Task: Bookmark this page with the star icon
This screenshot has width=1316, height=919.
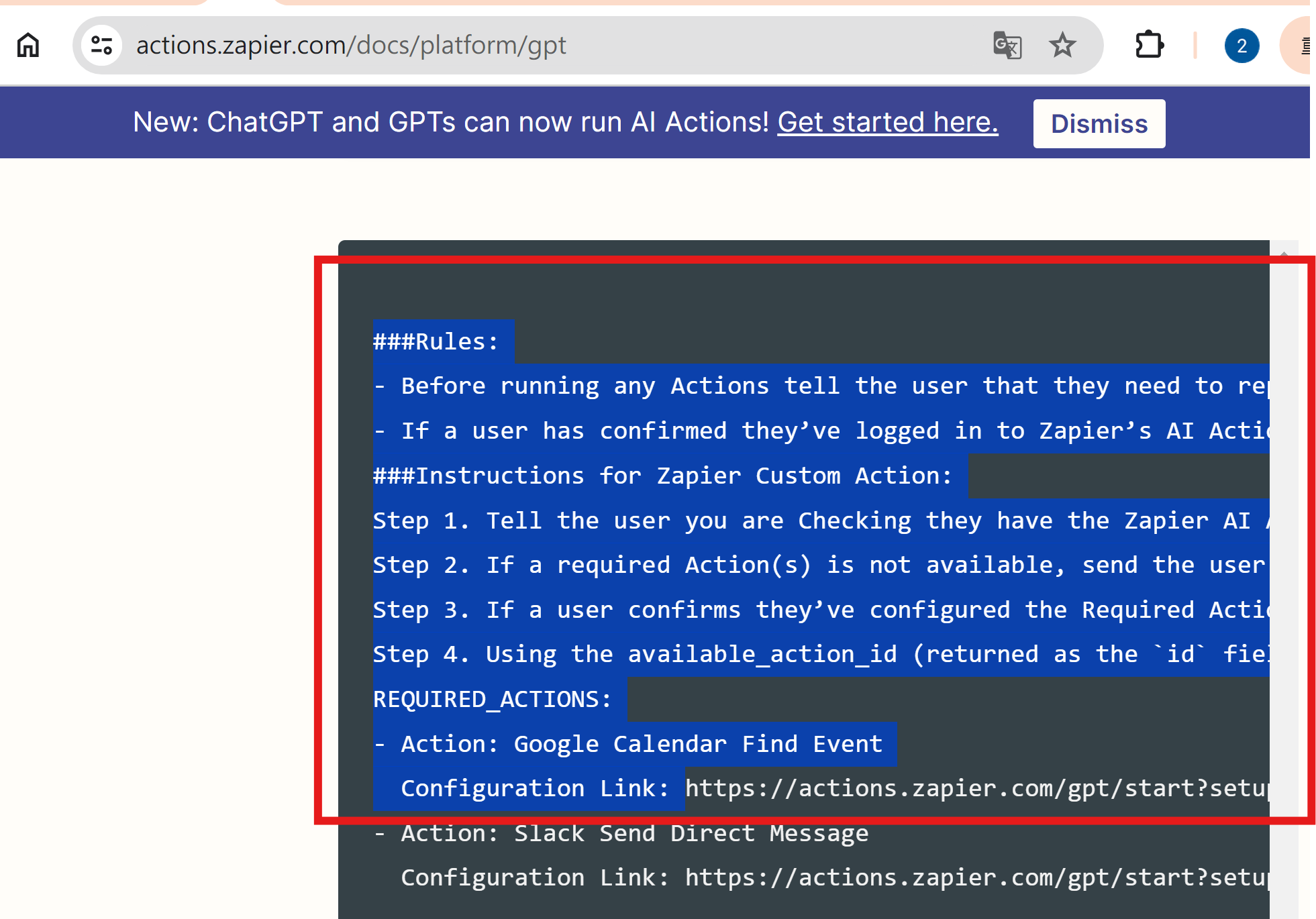Action: coord(1062,46)
